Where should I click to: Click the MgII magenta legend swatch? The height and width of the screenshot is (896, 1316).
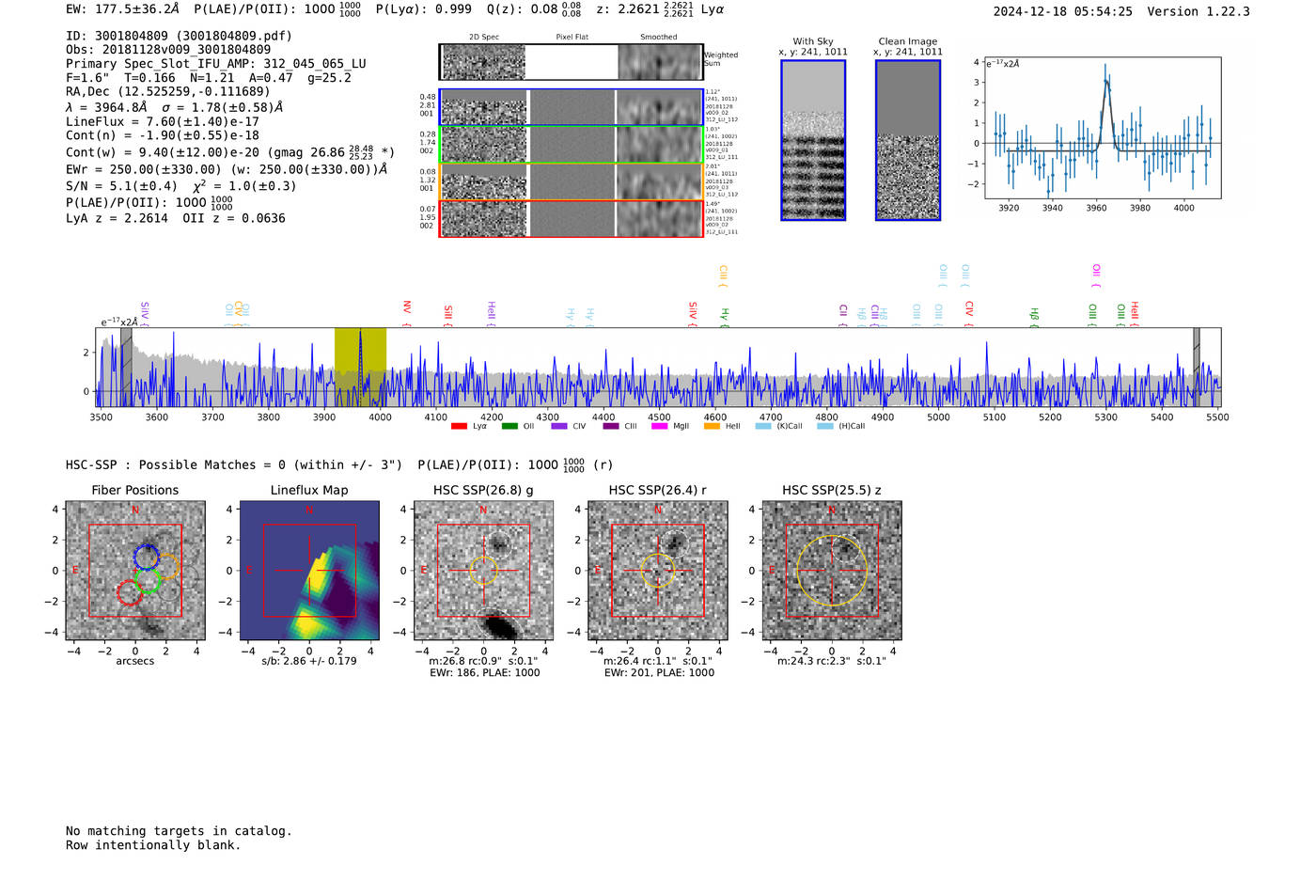point(660,426)
